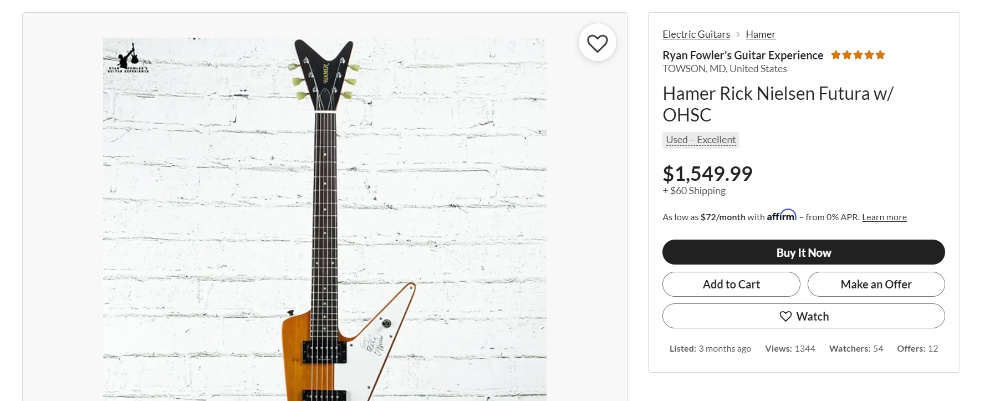1000x401 pixels.
Task: Click the Offers: 12 statistic
Action: [917, 349]
